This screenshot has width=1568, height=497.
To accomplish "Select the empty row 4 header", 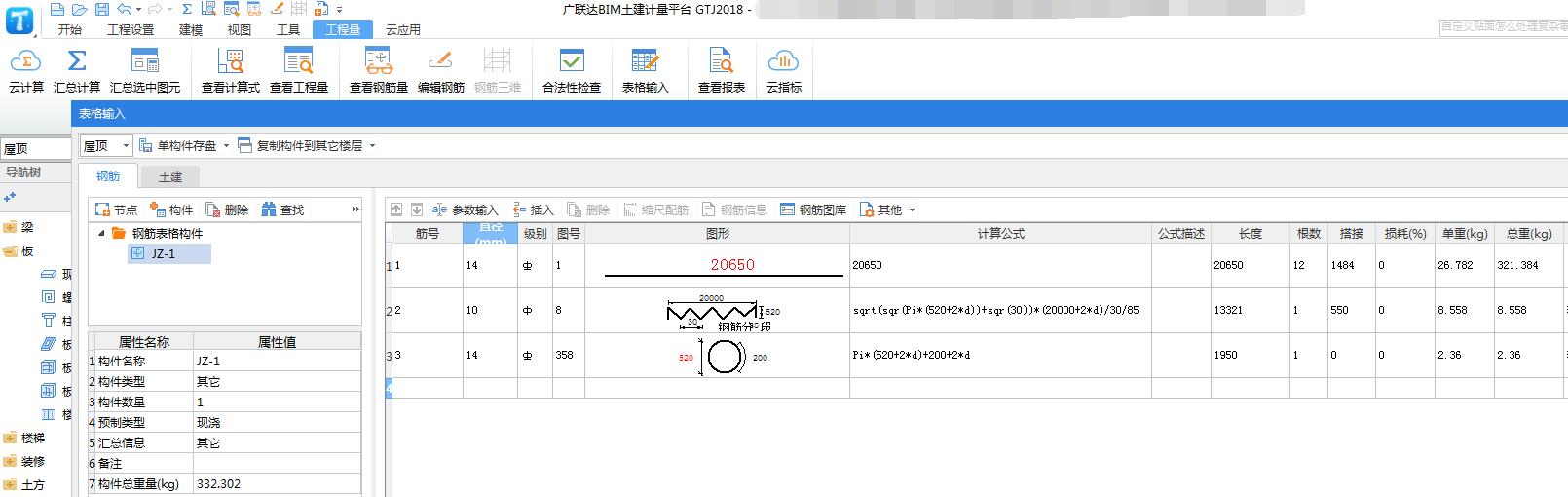I will pos(389,388).
